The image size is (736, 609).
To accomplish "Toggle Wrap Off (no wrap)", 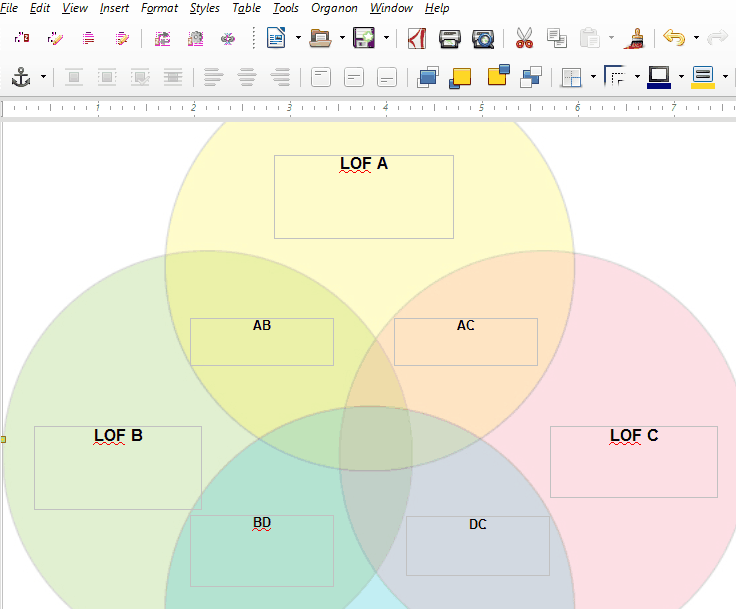I will tap(74, 77).
